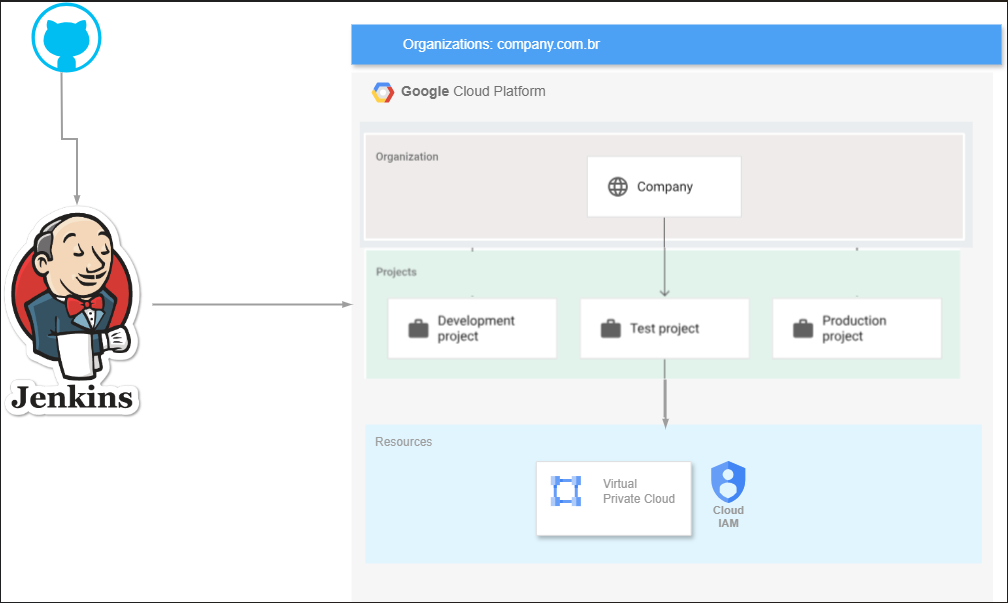The image size is (1008, 603).
Task: Click the Organizations: company.com.br banner
Action: click(x=676, y=44)
